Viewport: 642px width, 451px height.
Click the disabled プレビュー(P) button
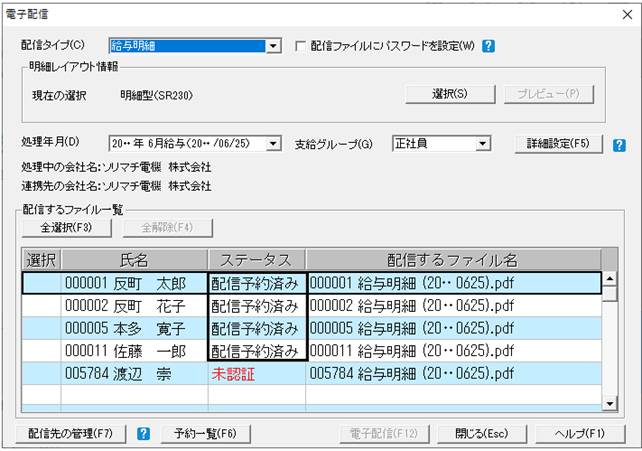pyautogui.click(x=549, y=94)
